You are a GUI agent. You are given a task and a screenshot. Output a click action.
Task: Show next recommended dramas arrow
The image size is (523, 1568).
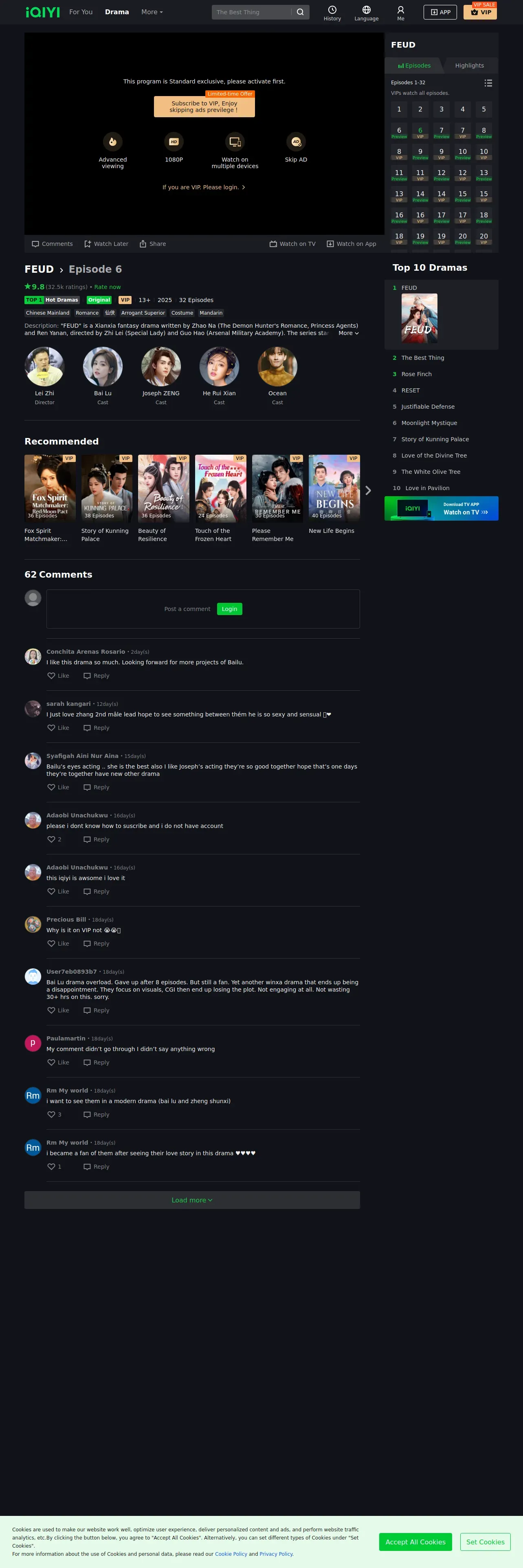tap(368, 491)
